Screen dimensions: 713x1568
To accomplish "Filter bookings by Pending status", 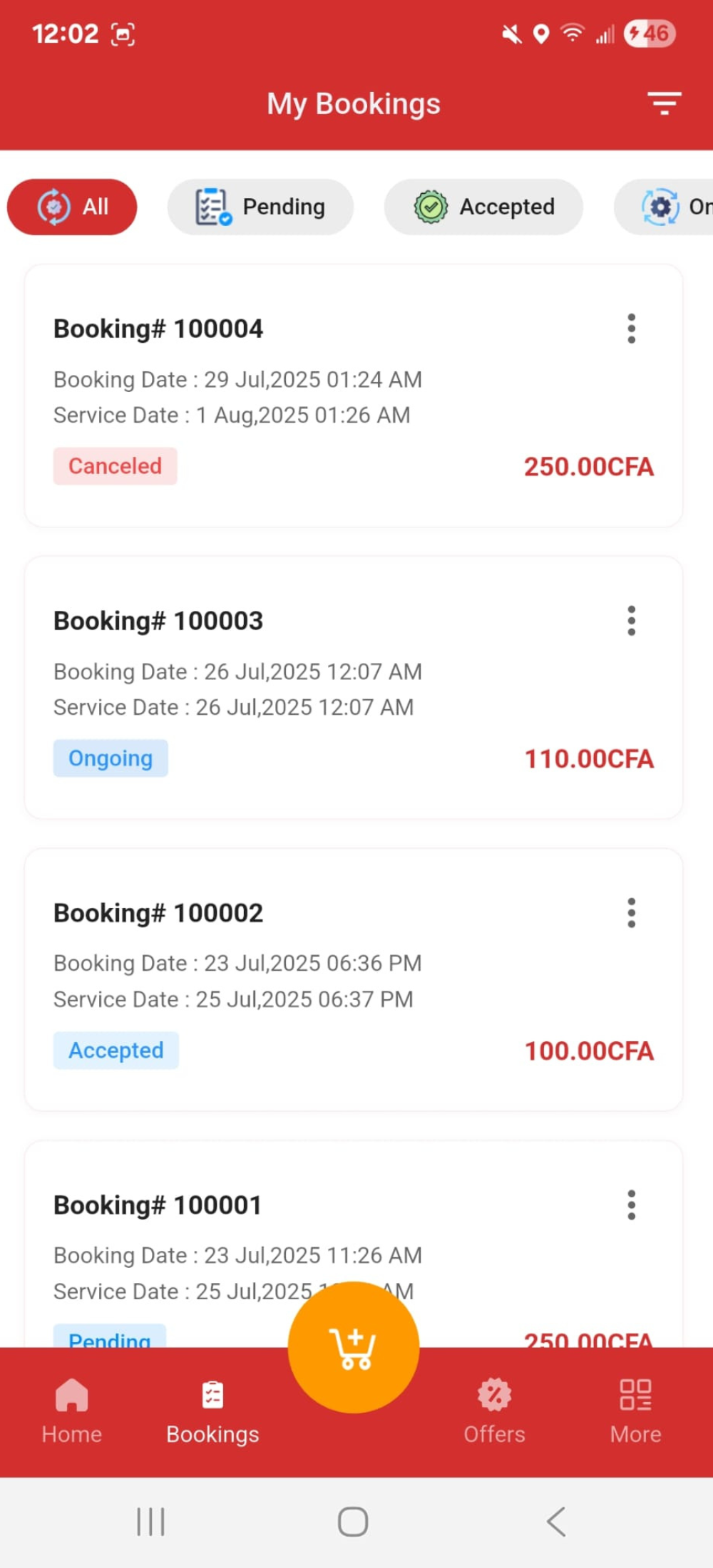I will click(x=260, y=207).
